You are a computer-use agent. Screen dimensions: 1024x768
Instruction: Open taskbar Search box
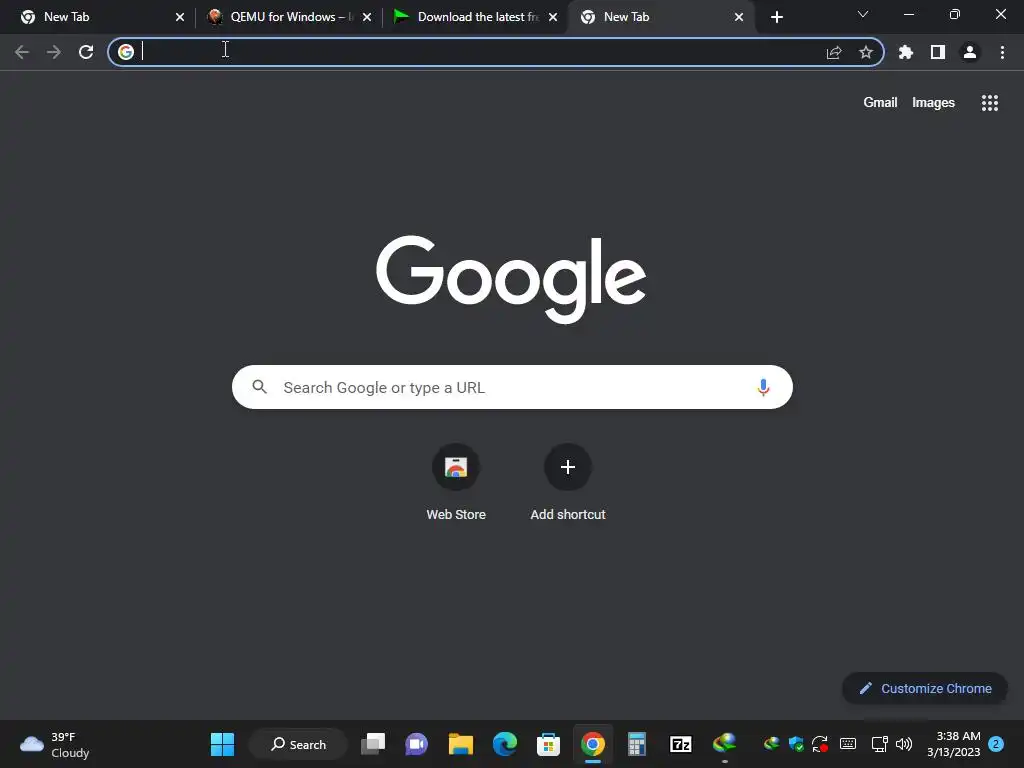(x=298, y=744)
